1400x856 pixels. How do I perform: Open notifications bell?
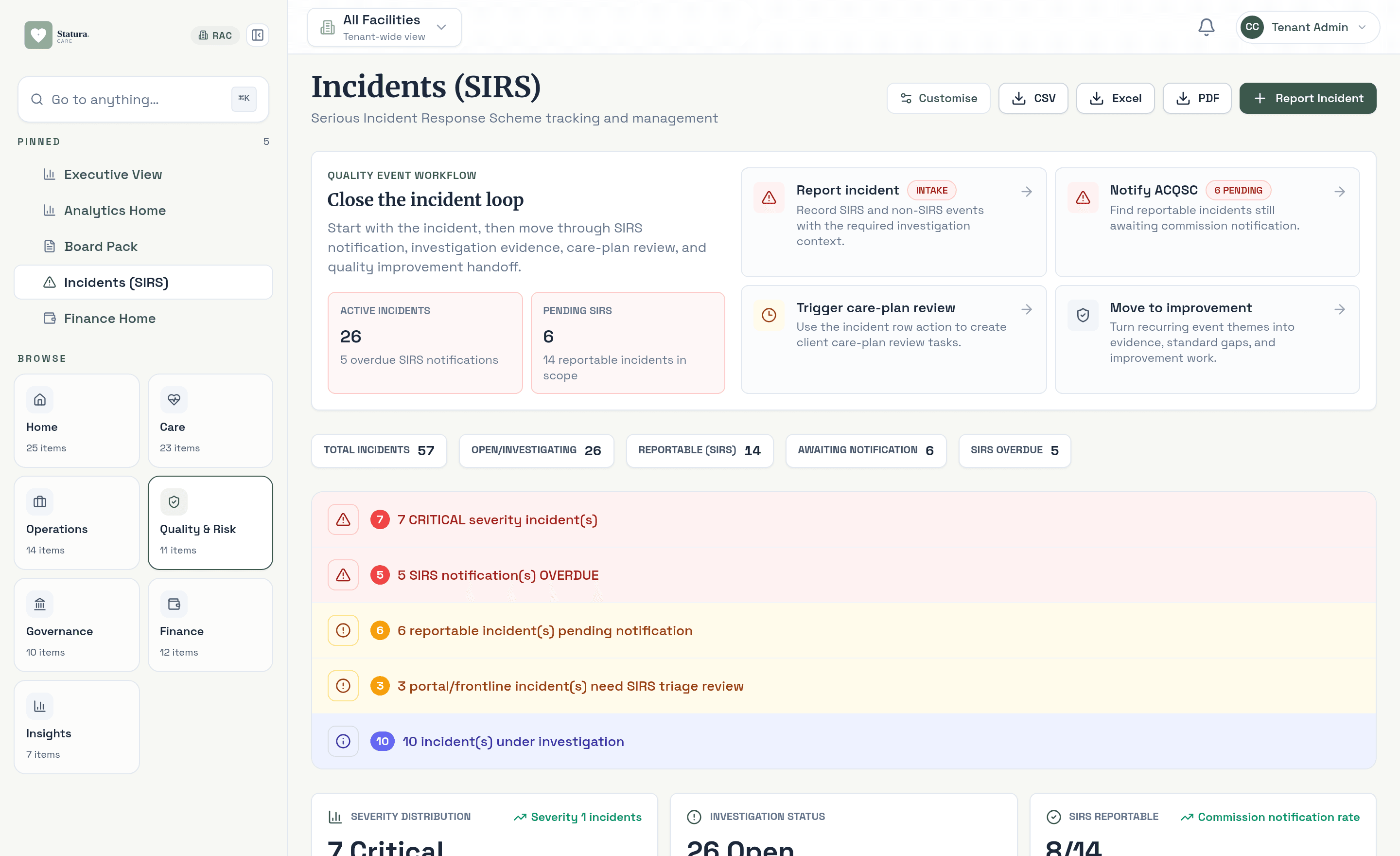pyautogui.click(x=1206, y=27)
